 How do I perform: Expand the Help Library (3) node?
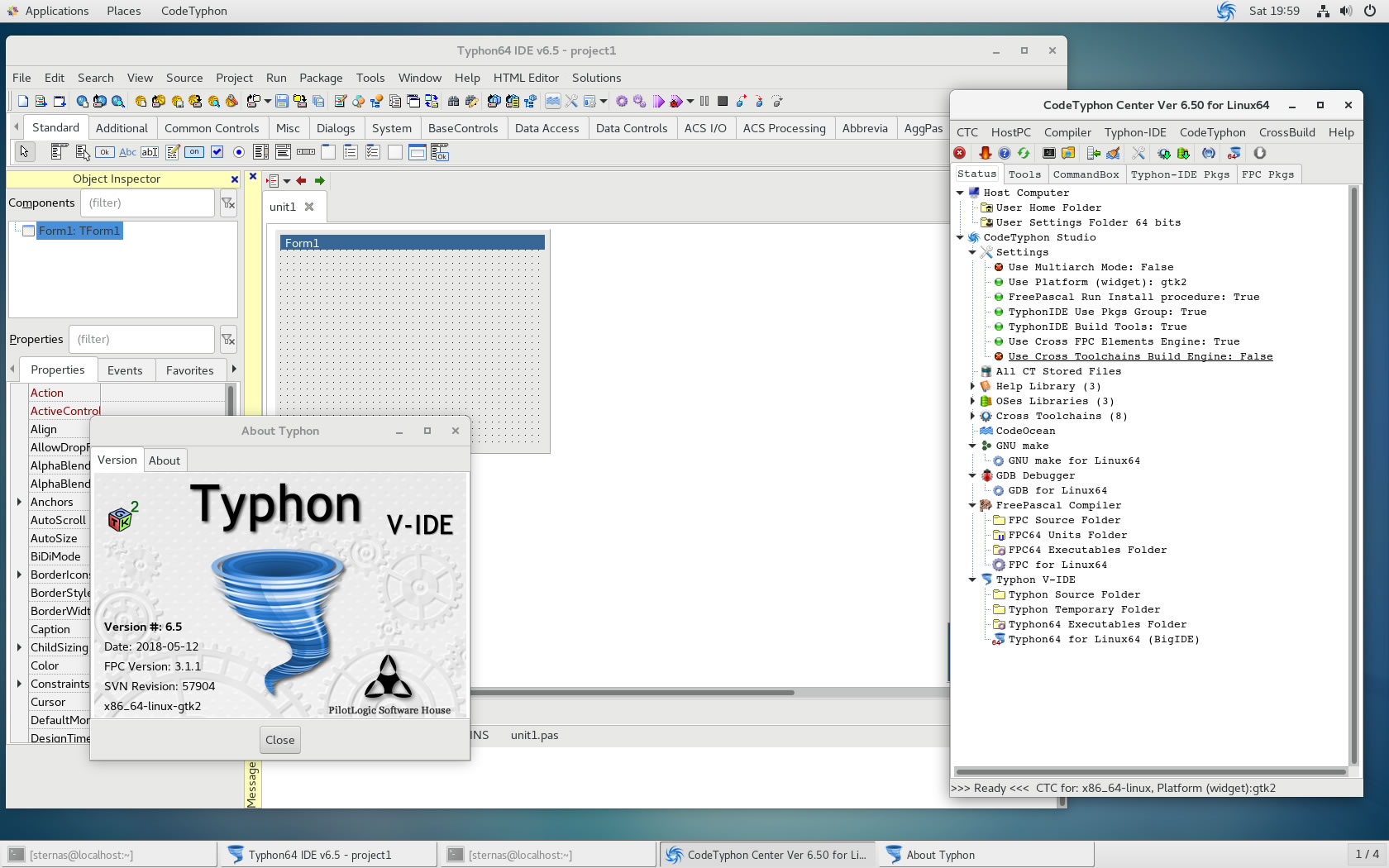[972, 386]
